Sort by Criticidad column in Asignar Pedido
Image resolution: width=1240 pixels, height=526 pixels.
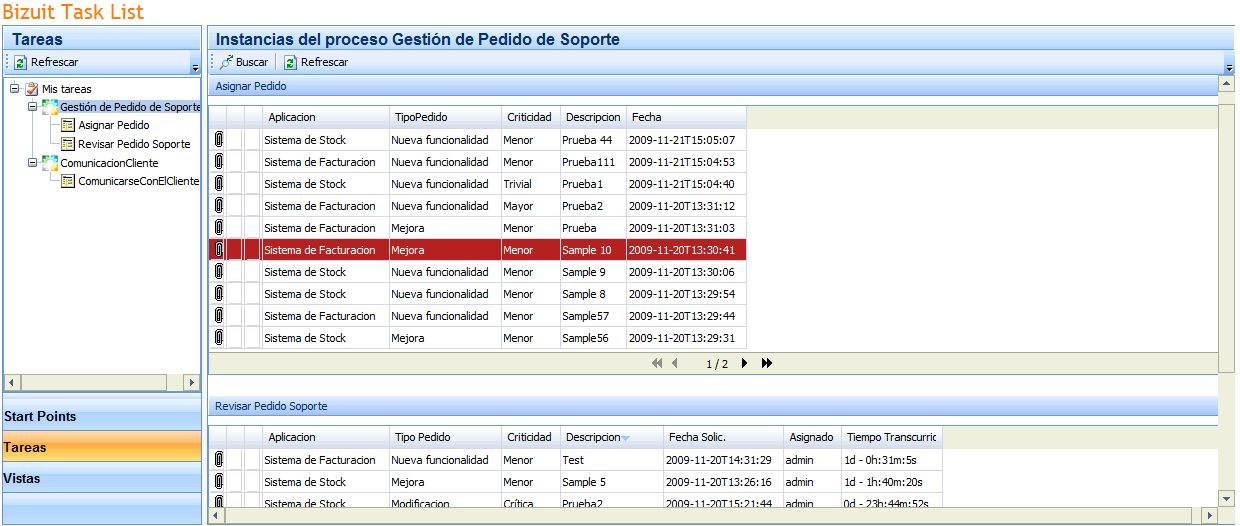pos(529,117)
